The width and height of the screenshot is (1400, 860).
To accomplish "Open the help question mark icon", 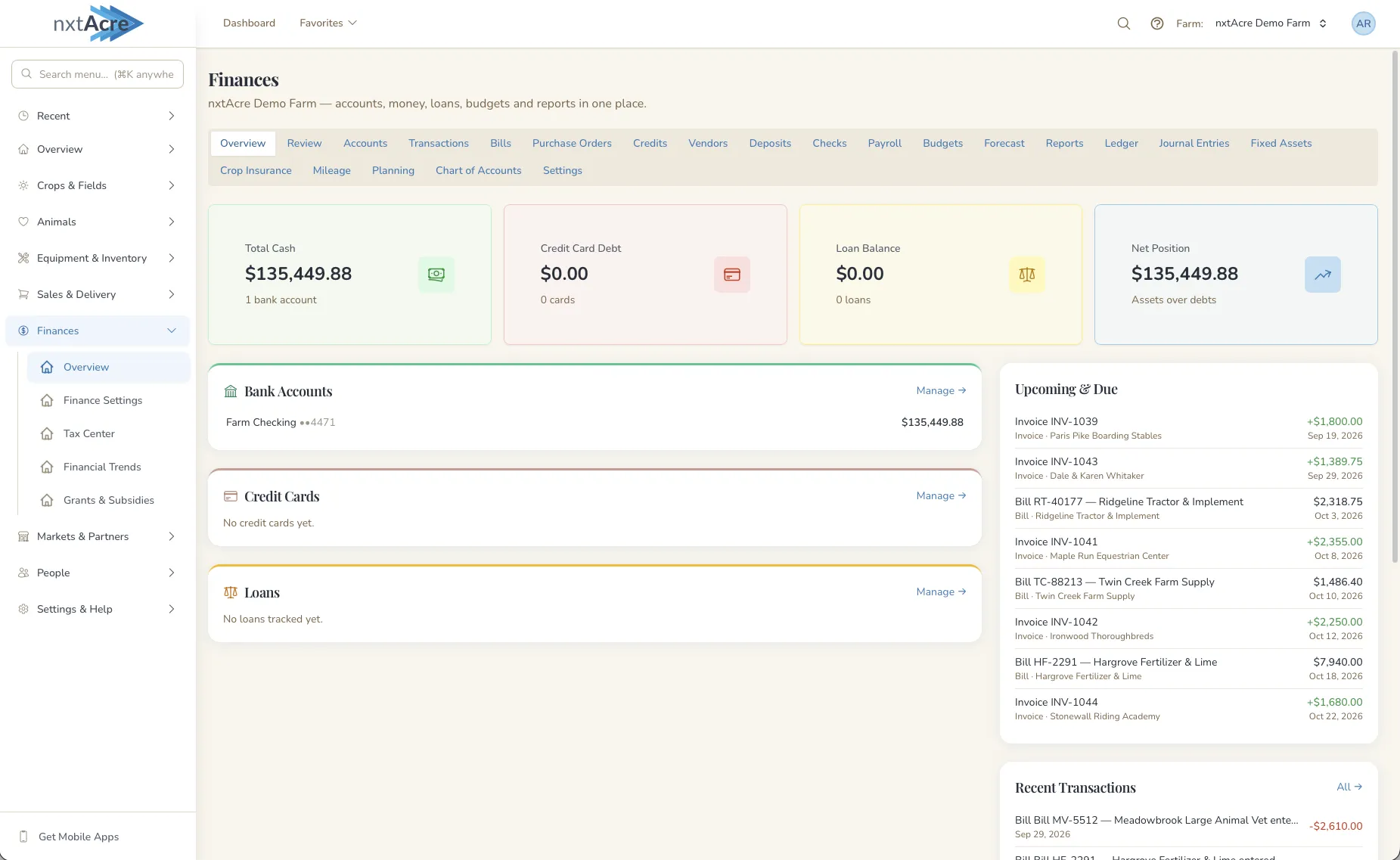I will (x=1157, y=23).
